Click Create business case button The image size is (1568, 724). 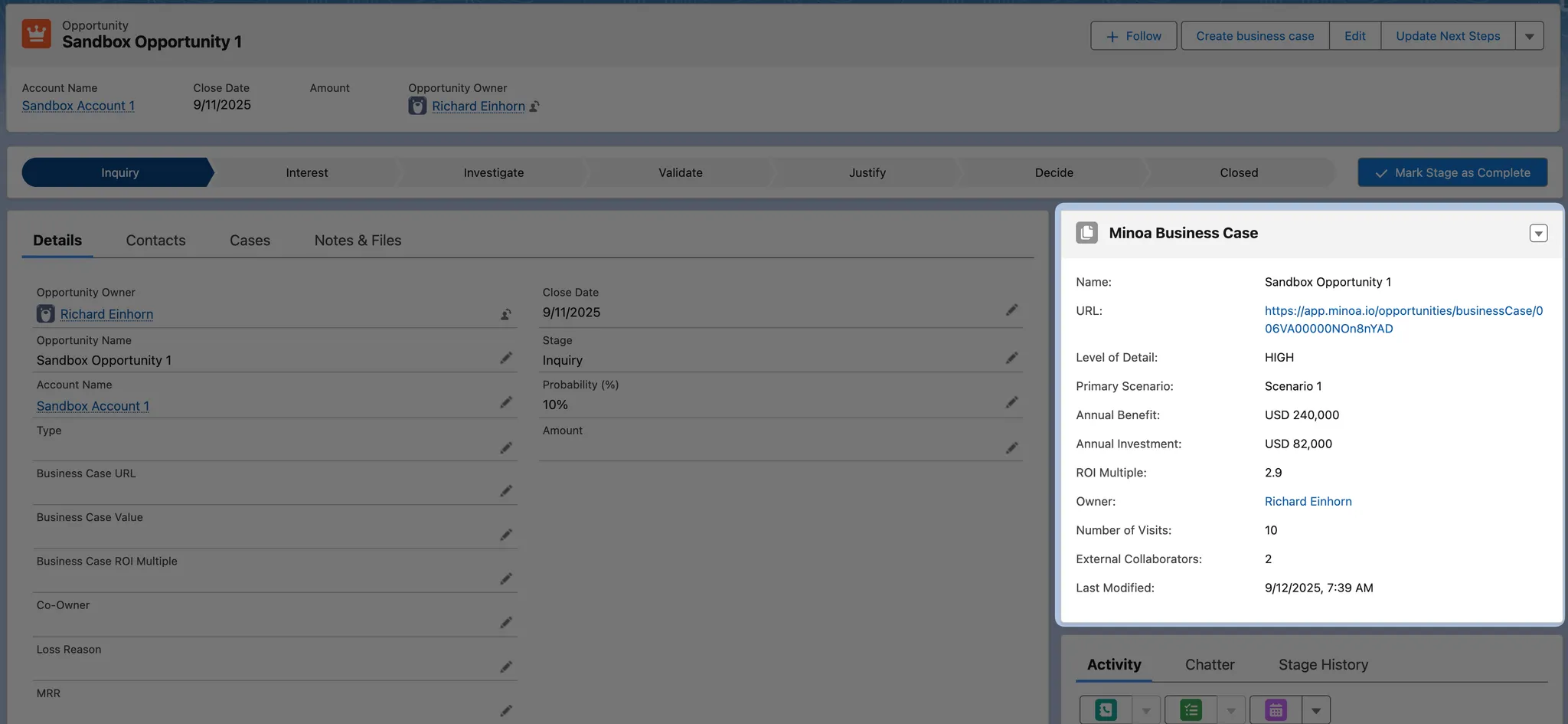tap(1255, 36)
